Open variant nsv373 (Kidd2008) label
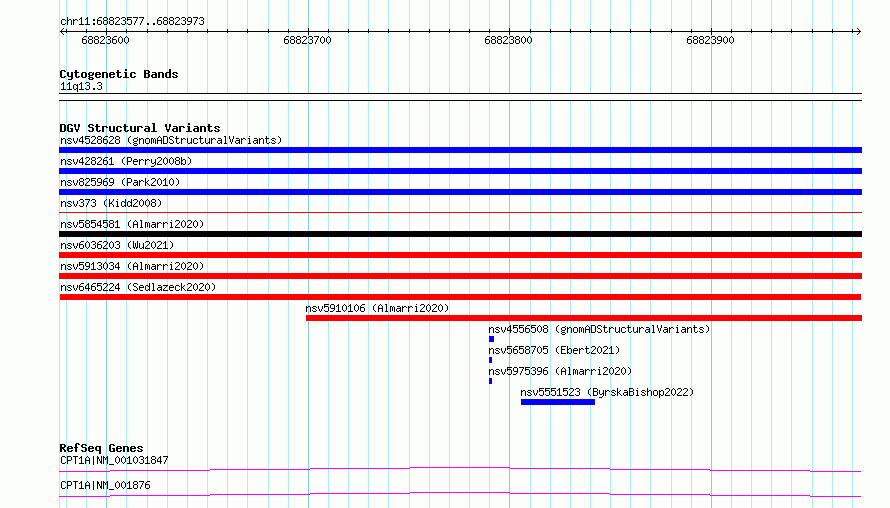Viewport: 890px width, 508px height. pyautogui.click(x=111, y=203)
